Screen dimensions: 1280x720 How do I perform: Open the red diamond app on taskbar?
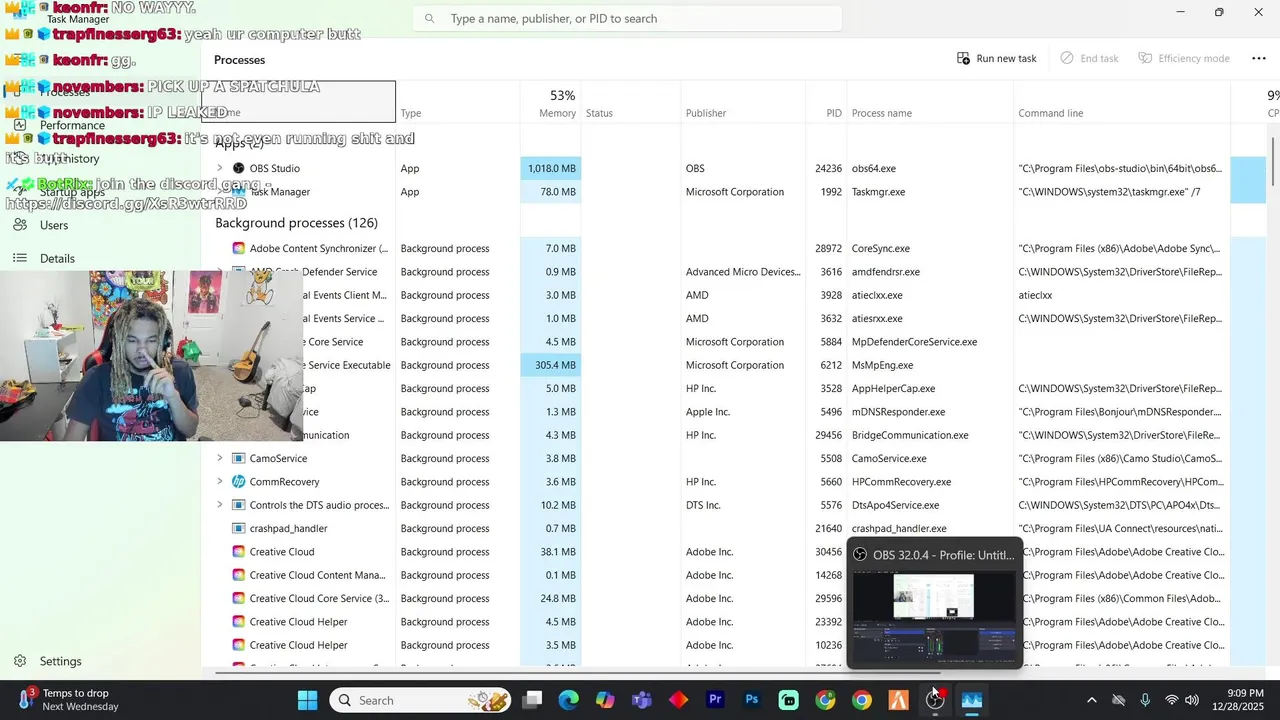[678, 700]
